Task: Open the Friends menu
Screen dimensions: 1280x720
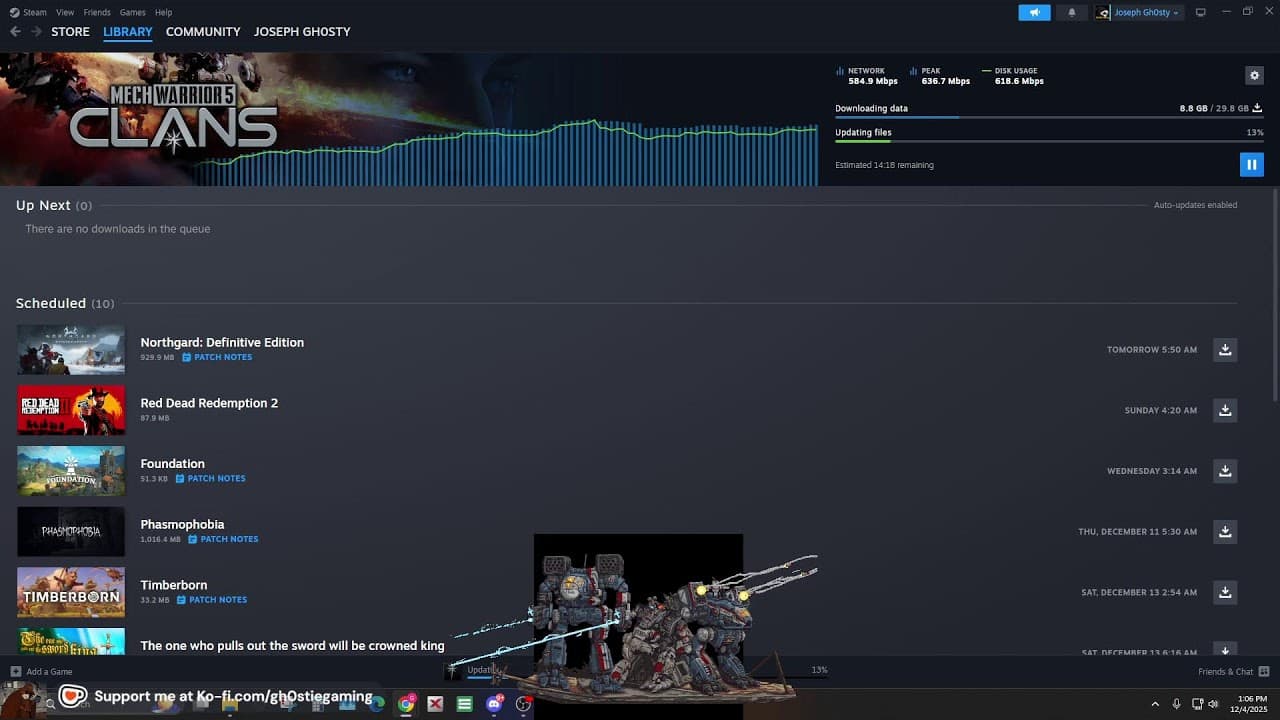Action: pos(97,12)
